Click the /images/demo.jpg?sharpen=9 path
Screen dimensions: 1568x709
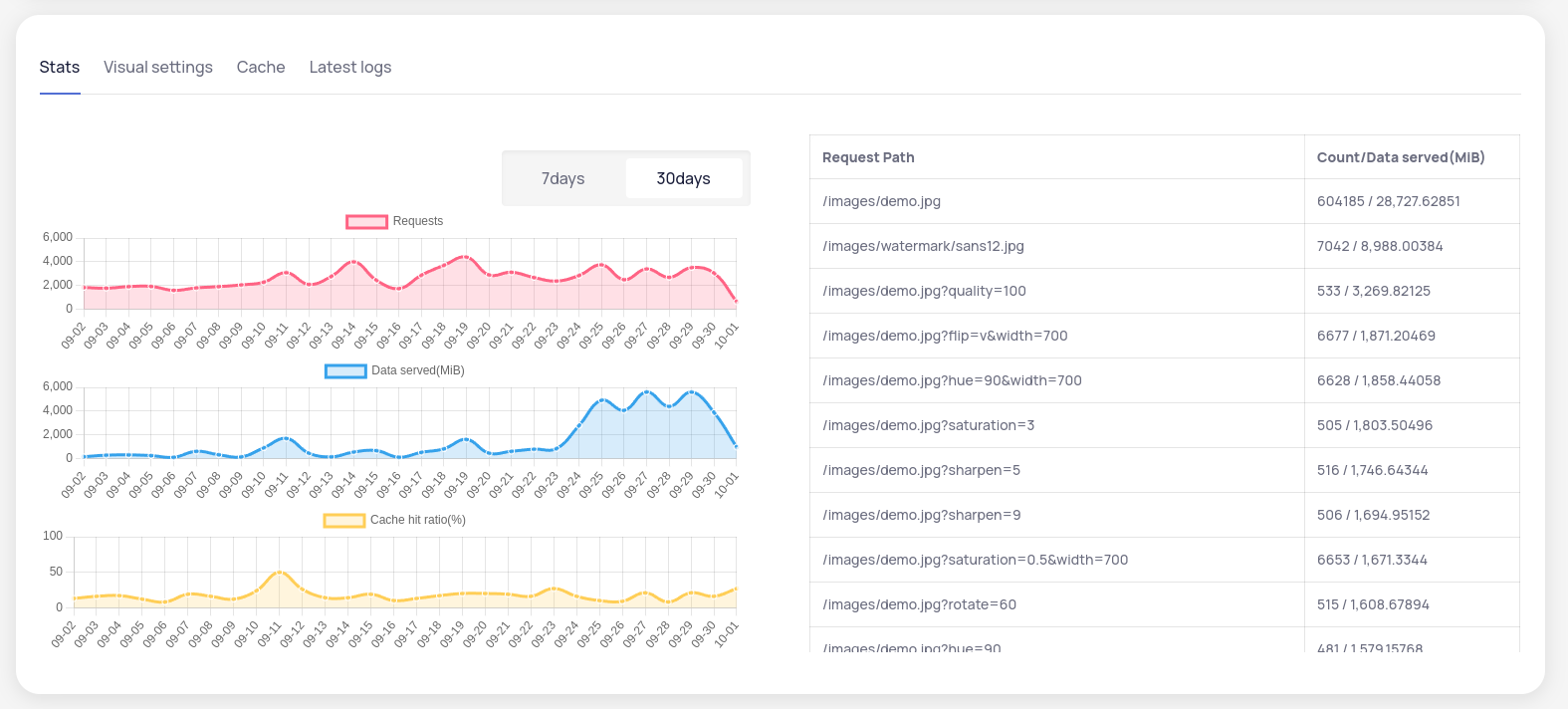coord(921,515)
